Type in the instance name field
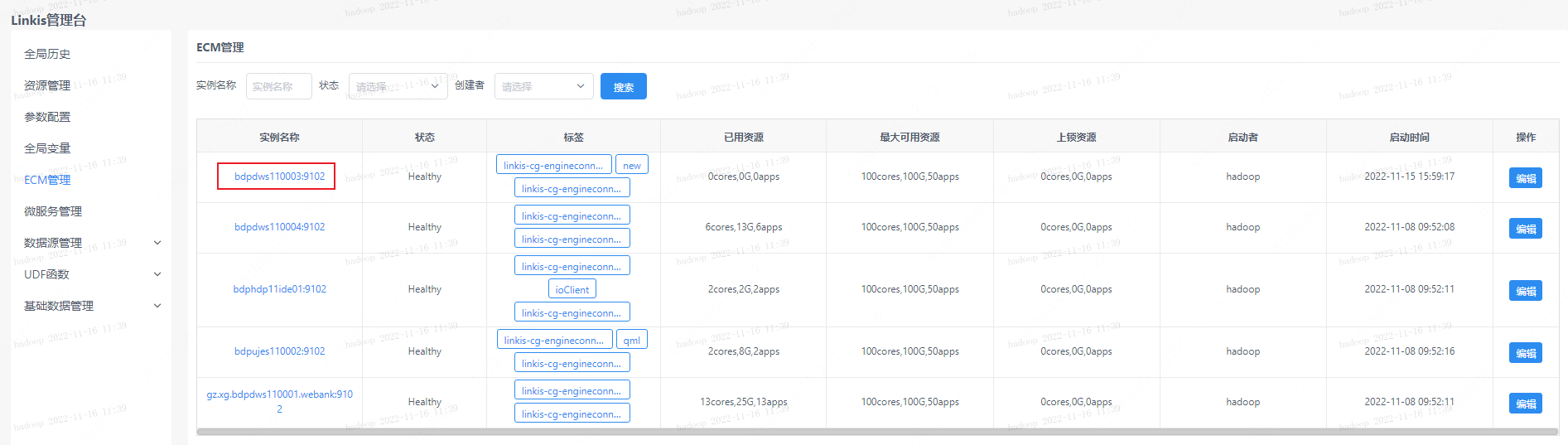This screenshot has width=1568, height=445. coord(278,86)
